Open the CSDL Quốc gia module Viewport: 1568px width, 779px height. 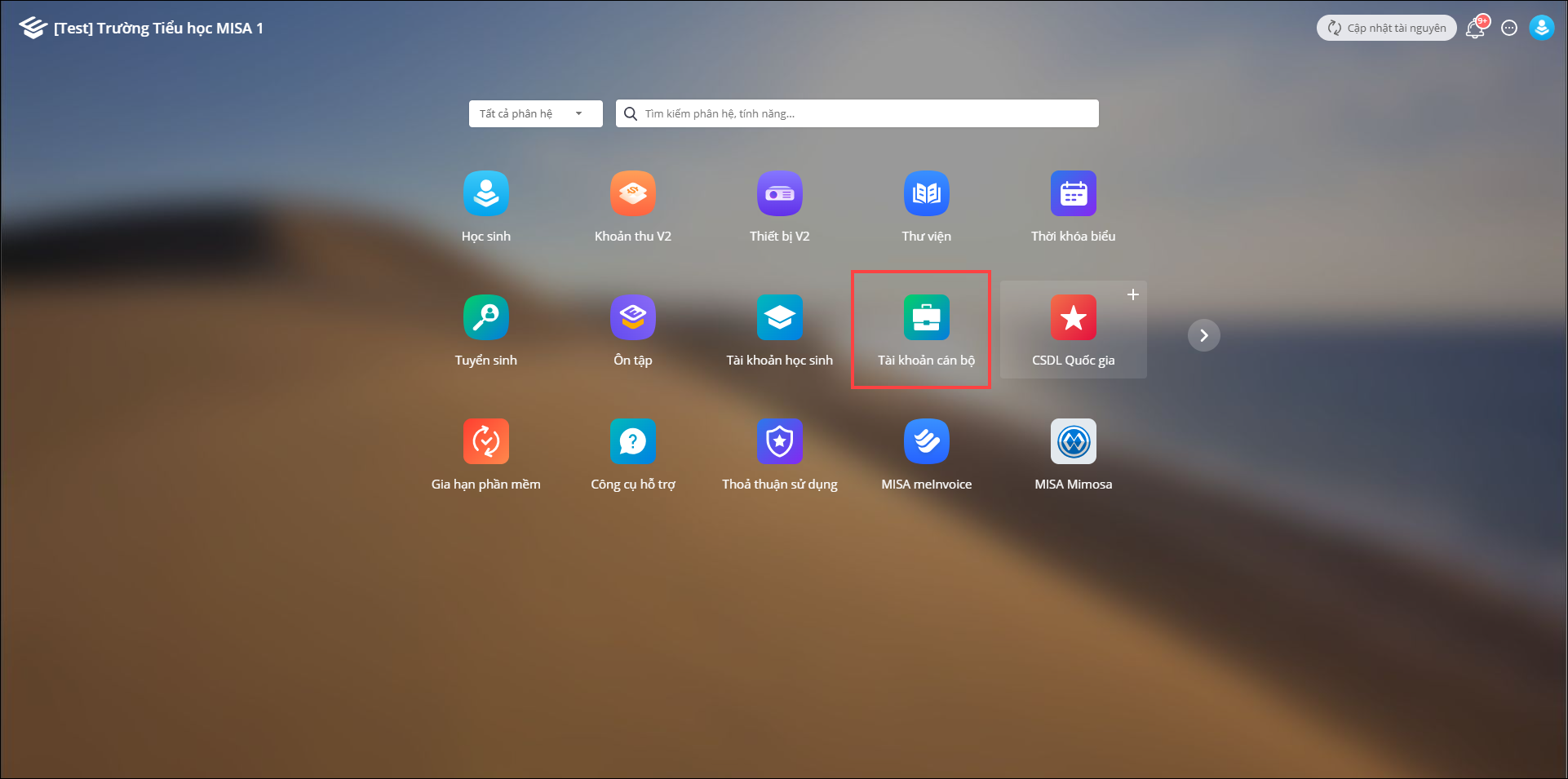click(x=1073, y=318)
